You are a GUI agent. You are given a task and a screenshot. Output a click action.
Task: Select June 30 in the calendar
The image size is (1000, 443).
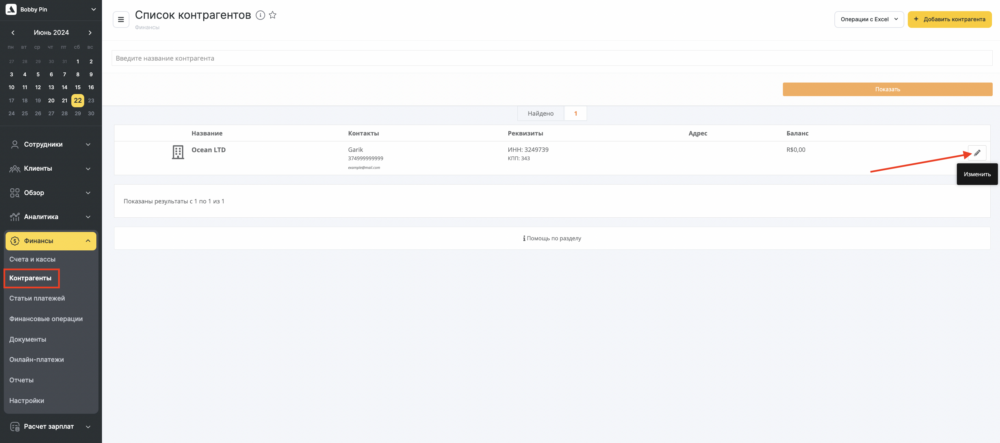pos(91,113)
